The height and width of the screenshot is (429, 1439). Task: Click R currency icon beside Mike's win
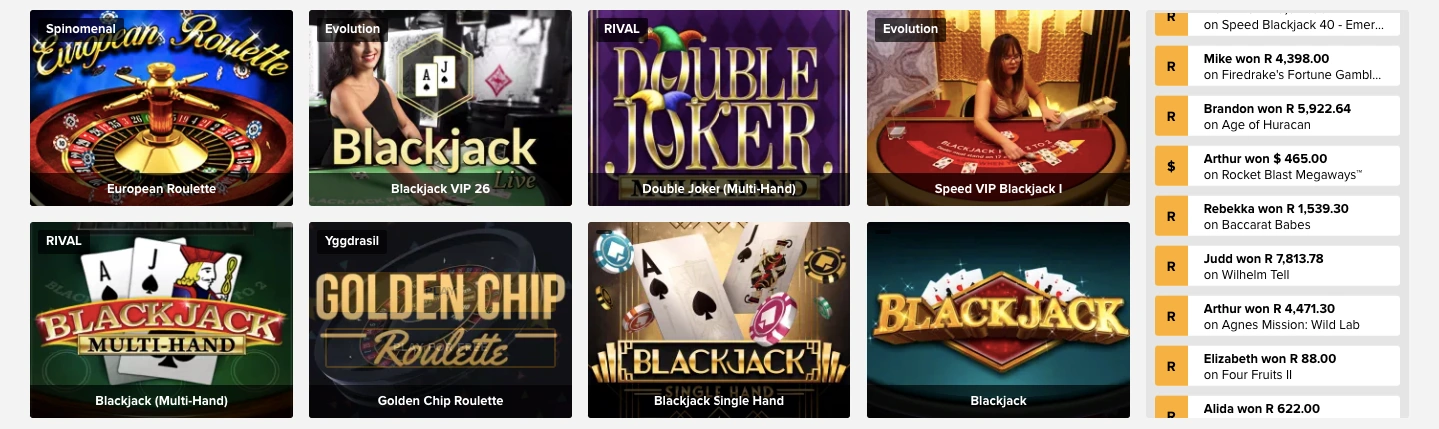(1171, 66)
